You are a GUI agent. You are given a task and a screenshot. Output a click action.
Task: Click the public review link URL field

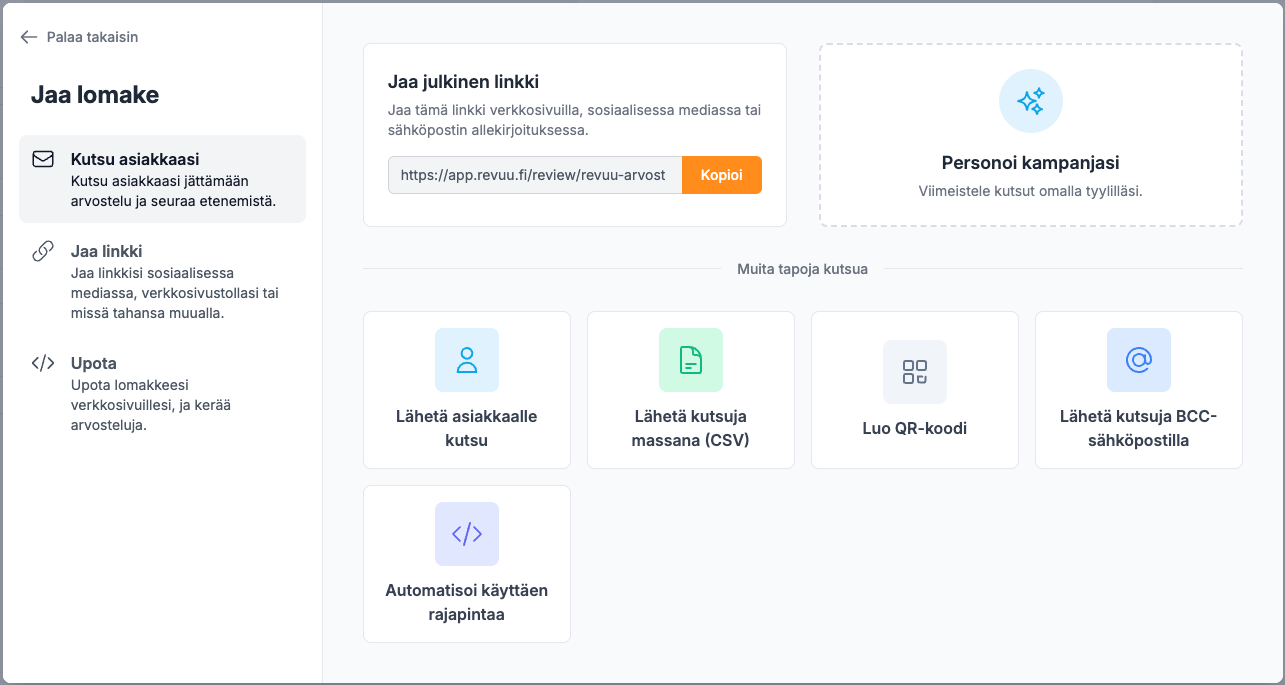534,175
